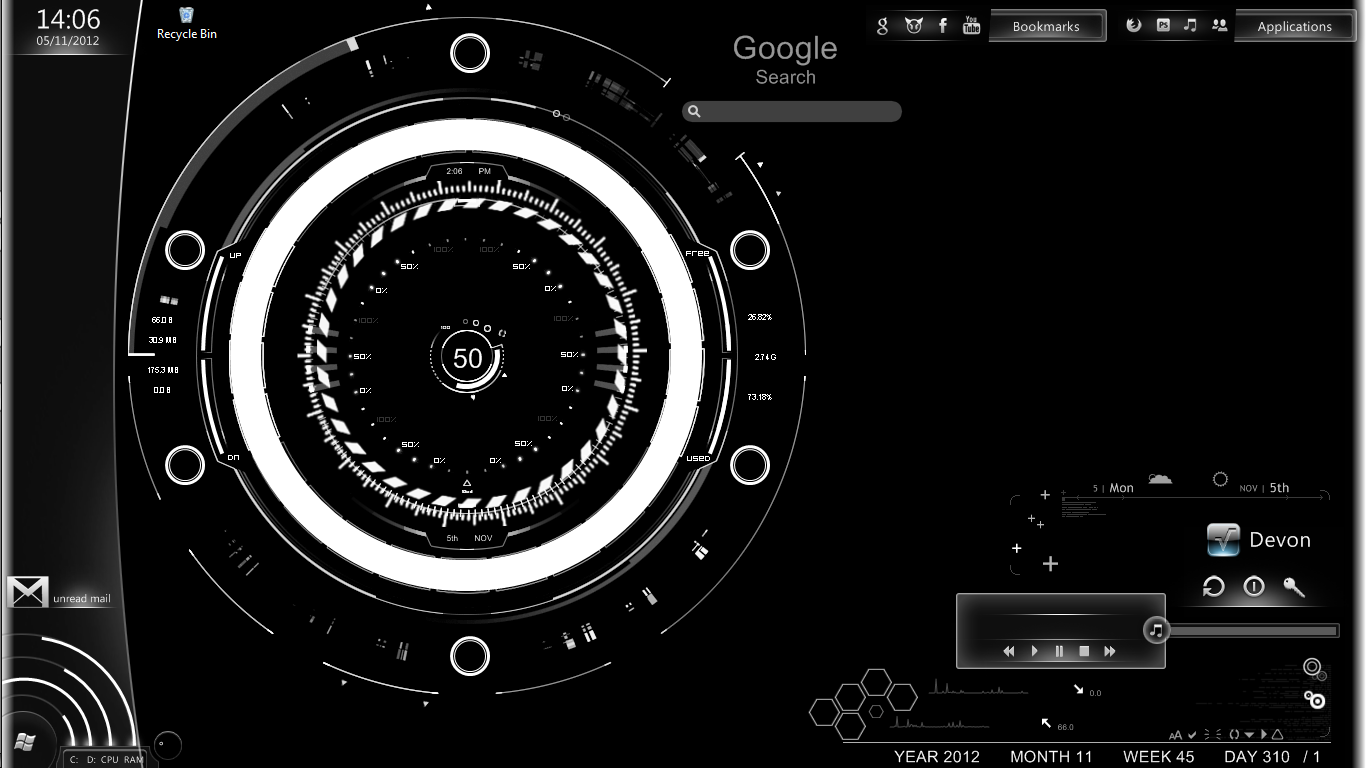Open the music note application icon
This screenshot has width=1366, height=768.
(1190, 26)
